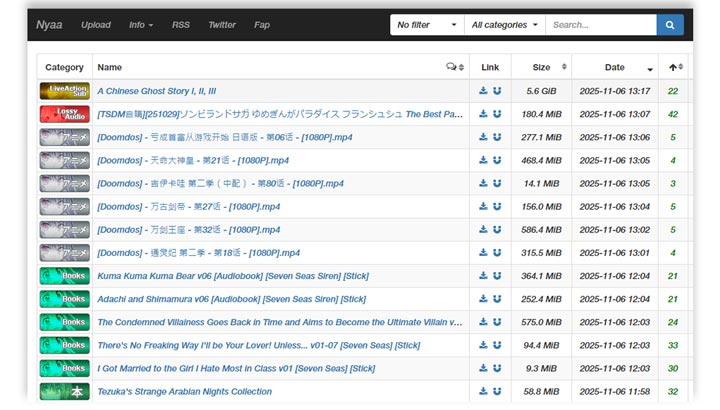The image size is (720, 410).
Task: Click the 5.6 GiB size cell
Action: pos(541,91)
